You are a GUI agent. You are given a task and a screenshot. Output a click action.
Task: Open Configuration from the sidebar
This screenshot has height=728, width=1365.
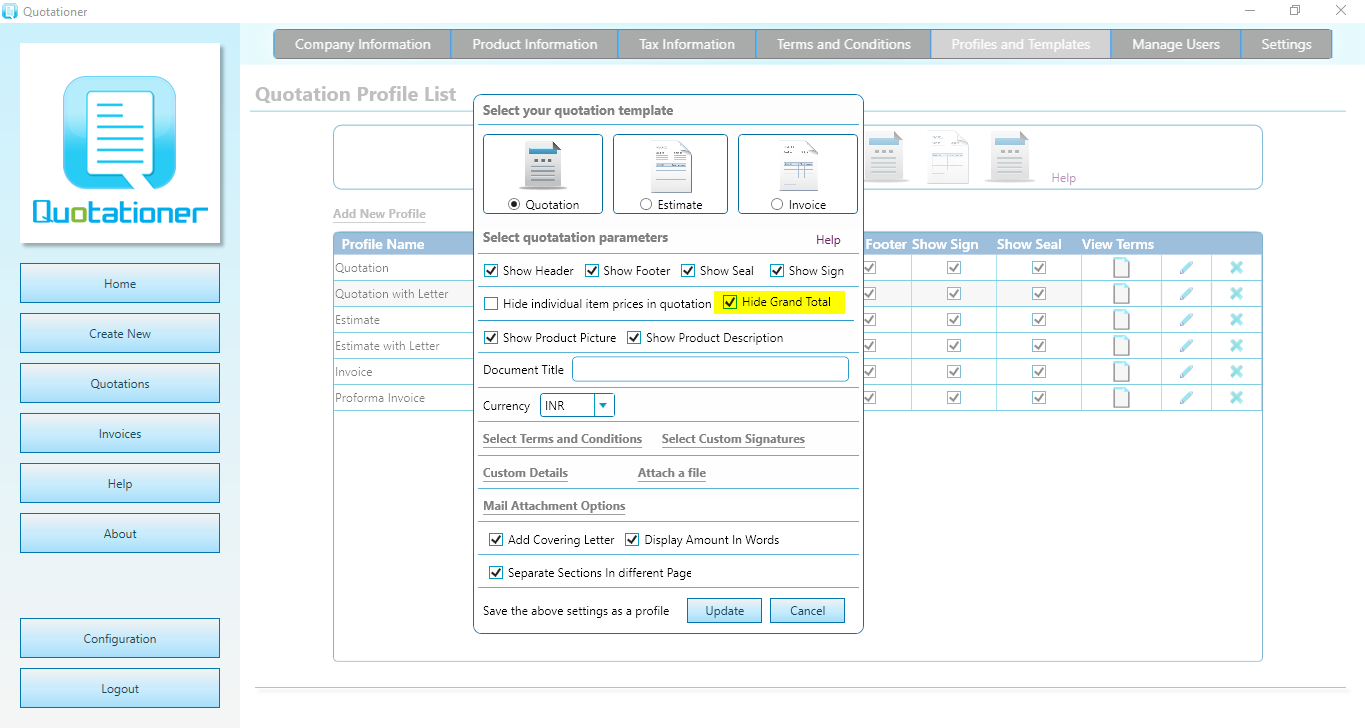point(120,638)
